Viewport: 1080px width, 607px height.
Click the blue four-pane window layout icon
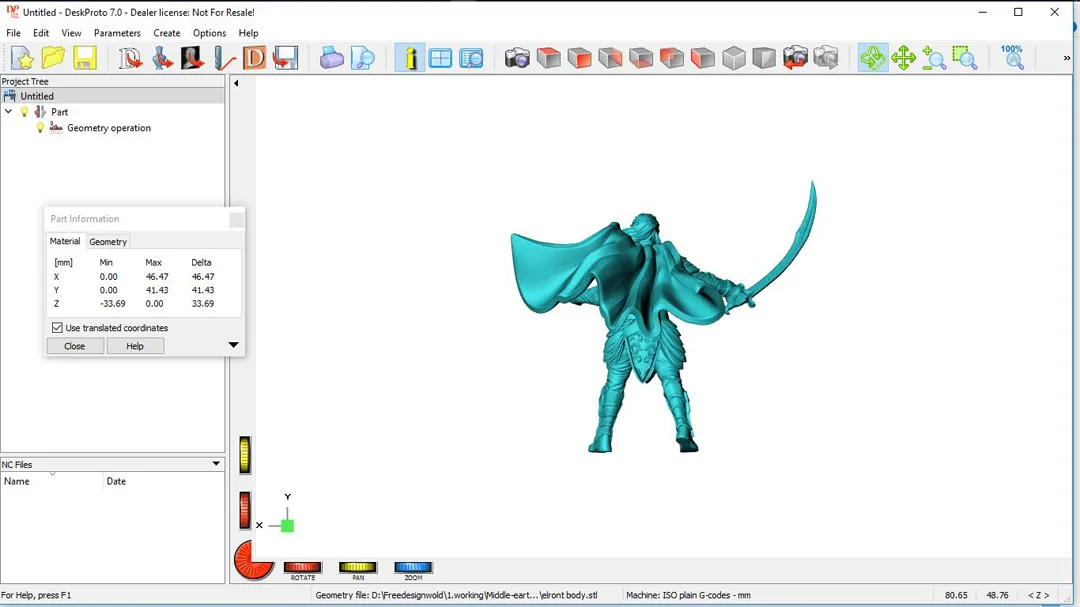pyautogui.click(x=440, y=58)
